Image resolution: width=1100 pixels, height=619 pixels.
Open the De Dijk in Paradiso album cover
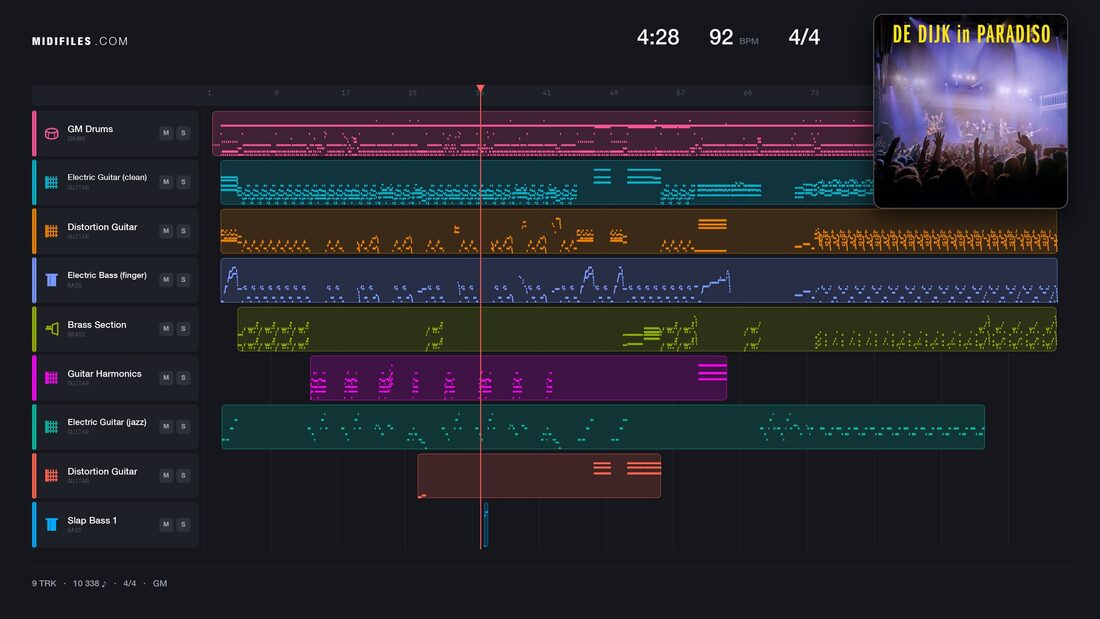970,111
